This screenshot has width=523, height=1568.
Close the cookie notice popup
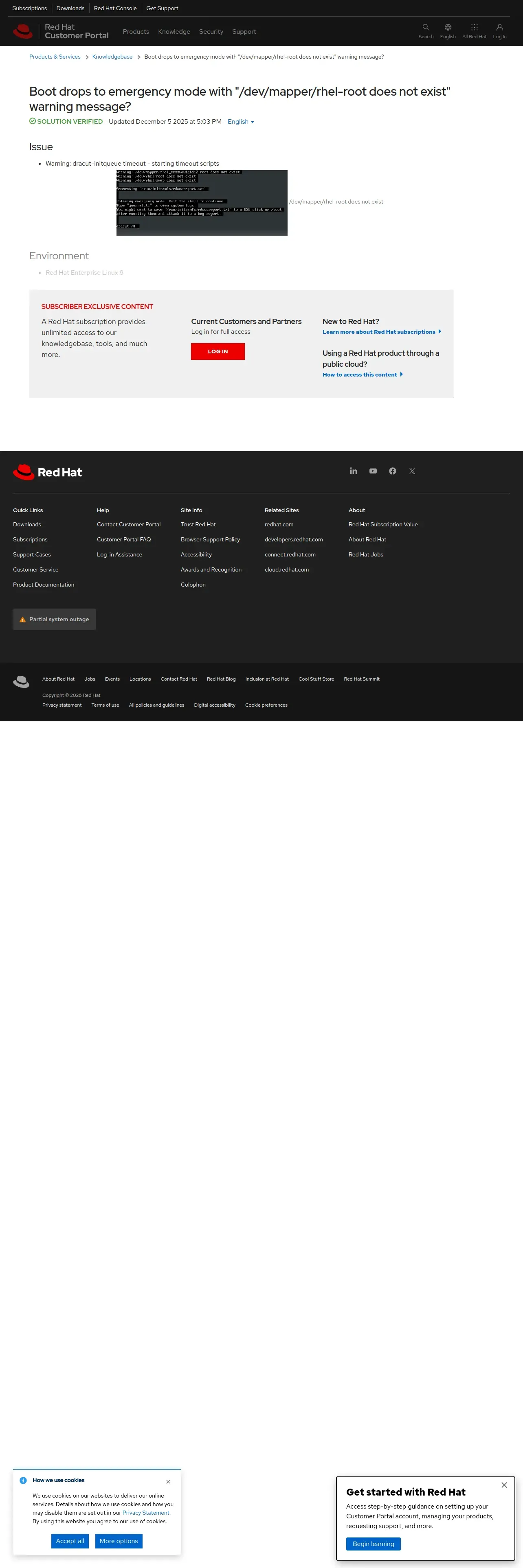click(168, 1482)
